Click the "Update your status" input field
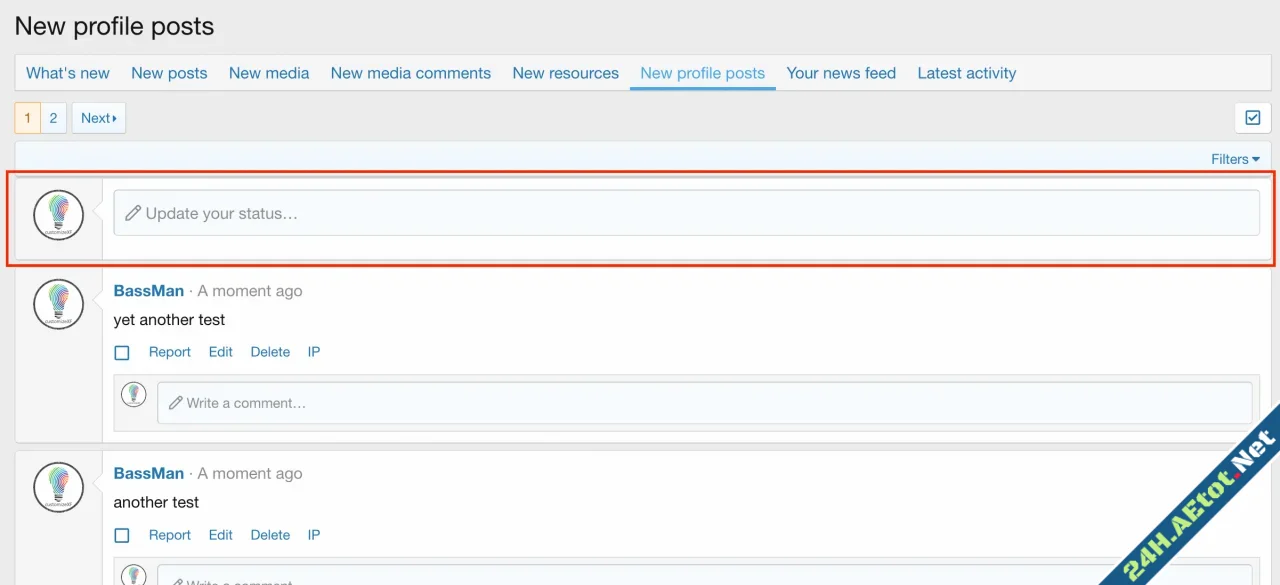Image resolution: width=1280 pixels, height=585 pixels. (600, 212)
